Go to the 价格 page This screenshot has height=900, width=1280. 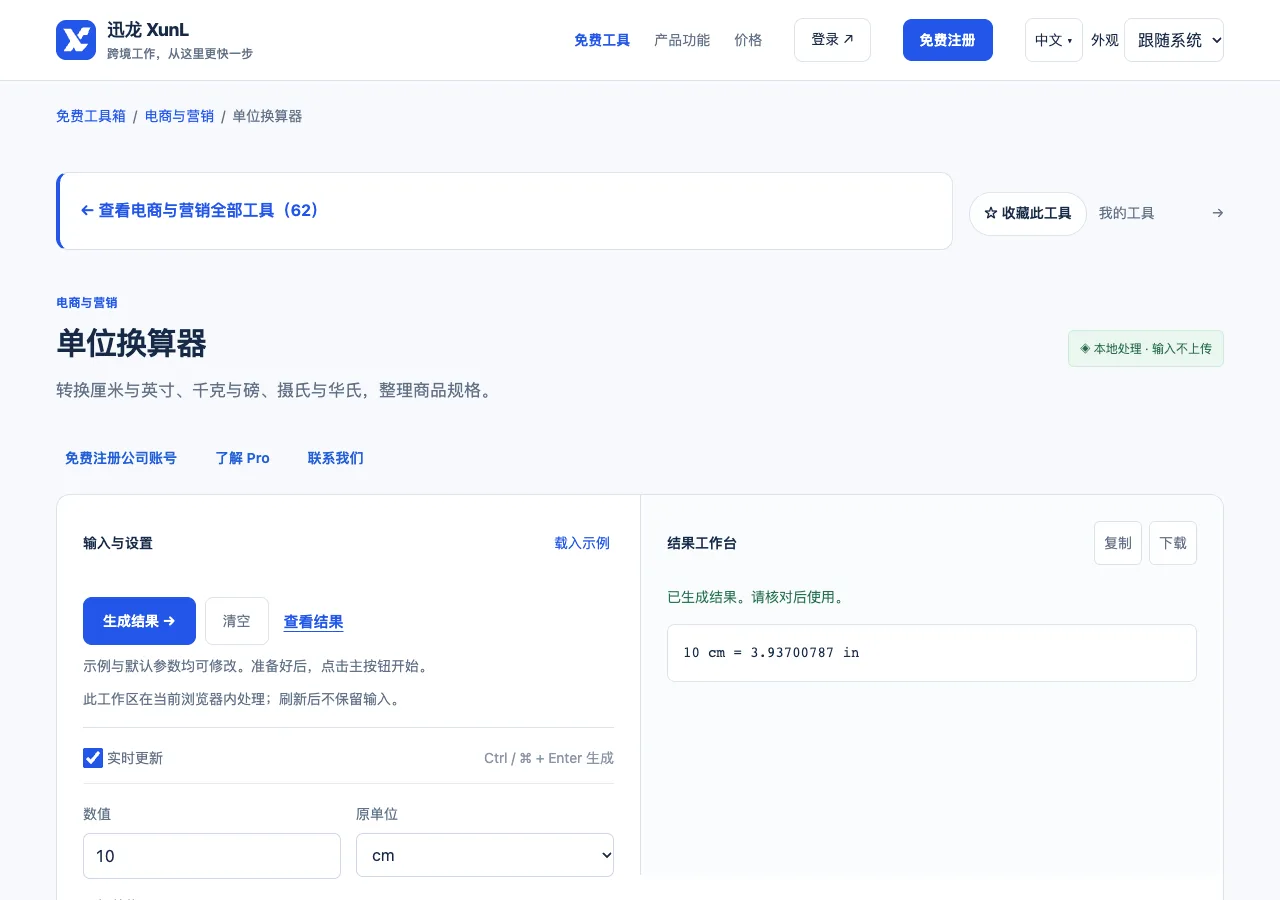coord(748,40)
